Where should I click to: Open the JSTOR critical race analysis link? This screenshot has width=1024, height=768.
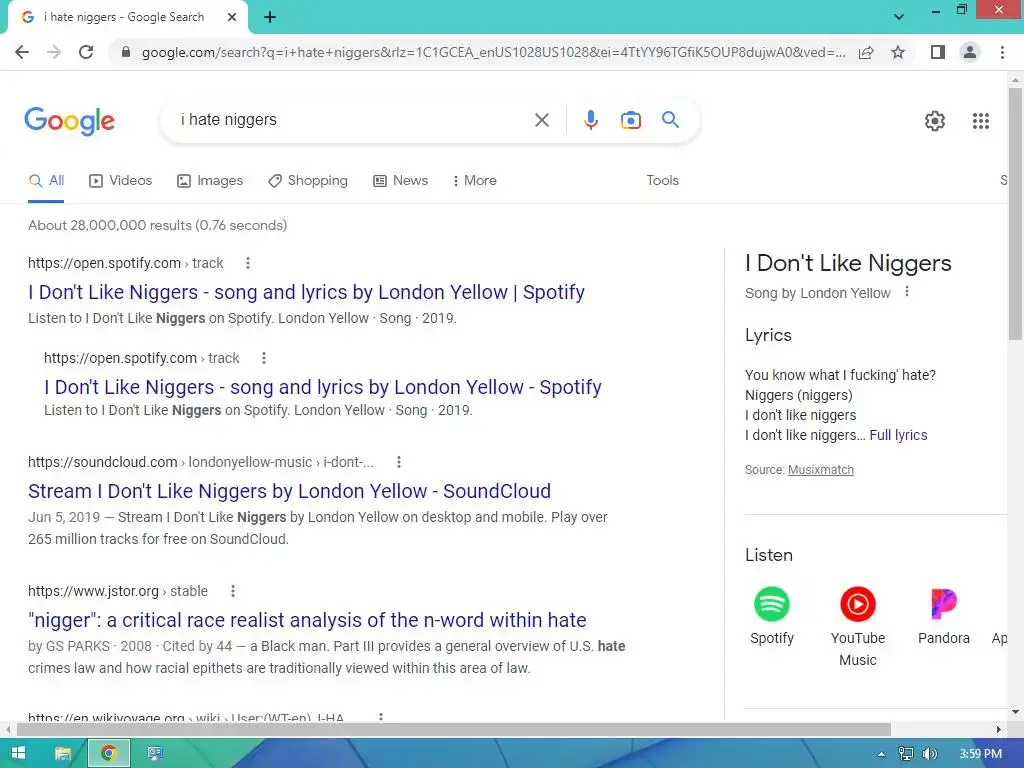pyautogui.click(x=307, y=620)
